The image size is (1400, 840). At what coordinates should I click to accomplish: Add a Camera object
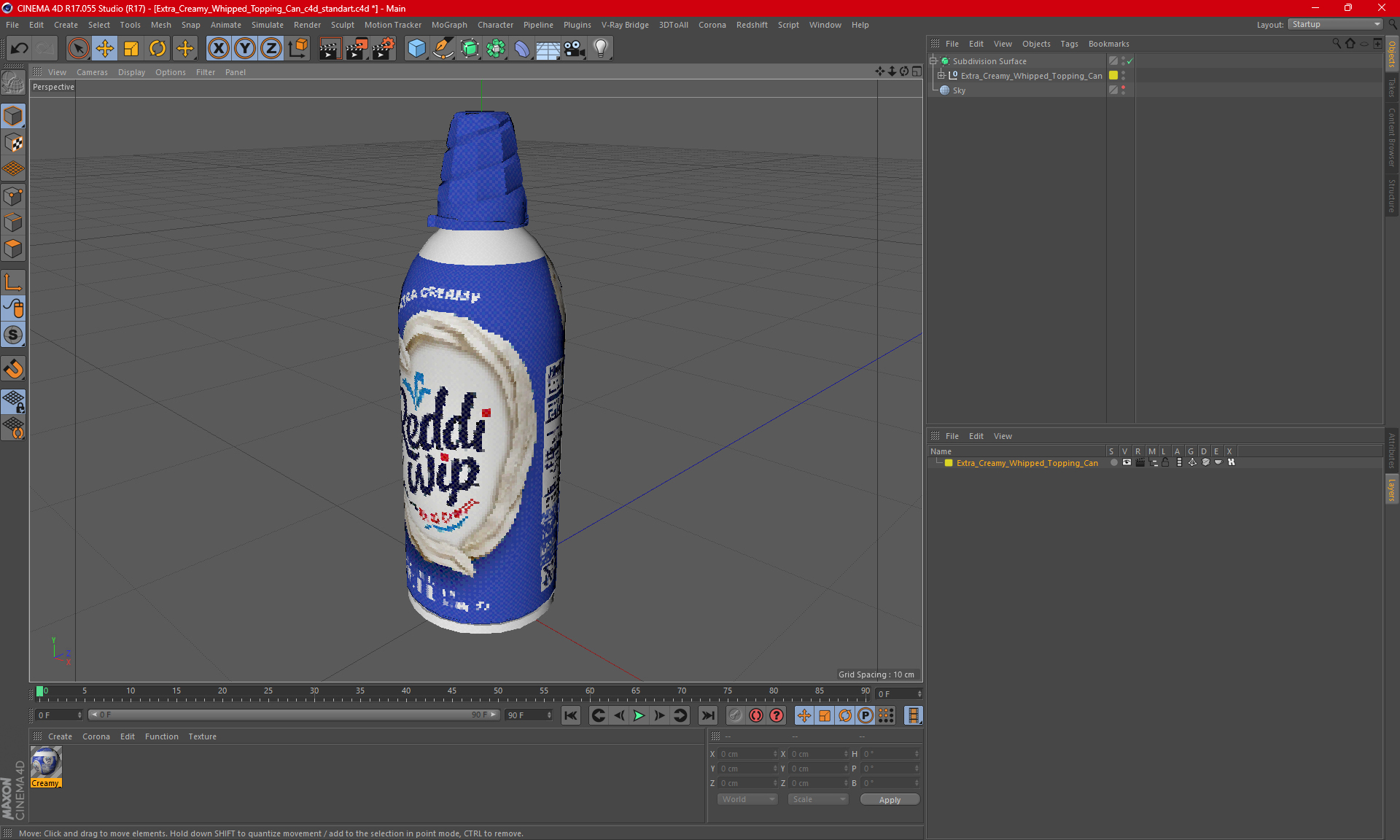(x=575, y=49)
